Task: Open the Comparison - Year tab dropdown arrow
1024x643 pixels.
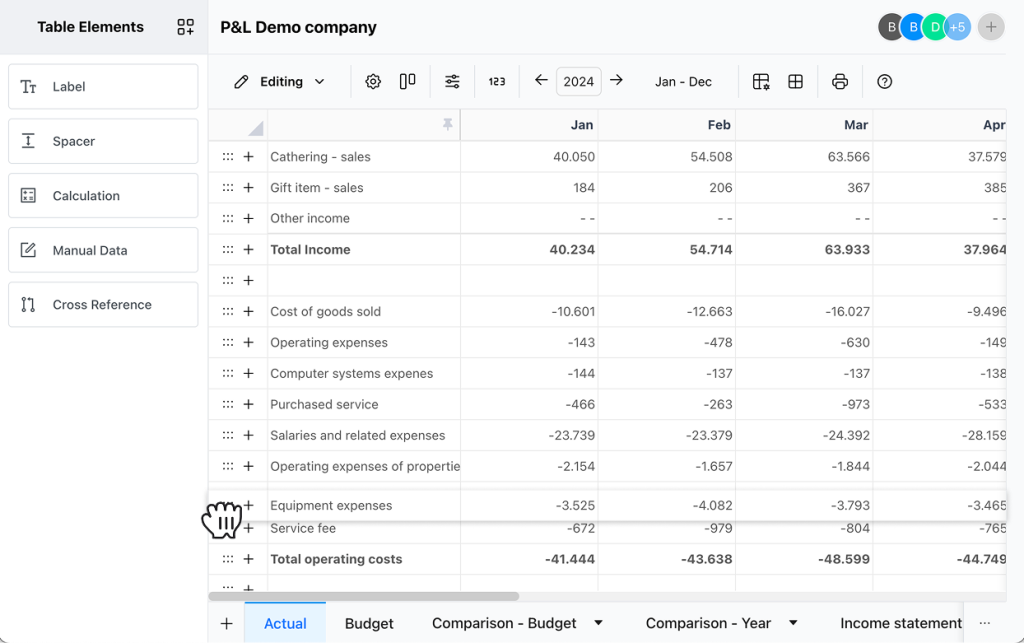Action: click(793, 623)
